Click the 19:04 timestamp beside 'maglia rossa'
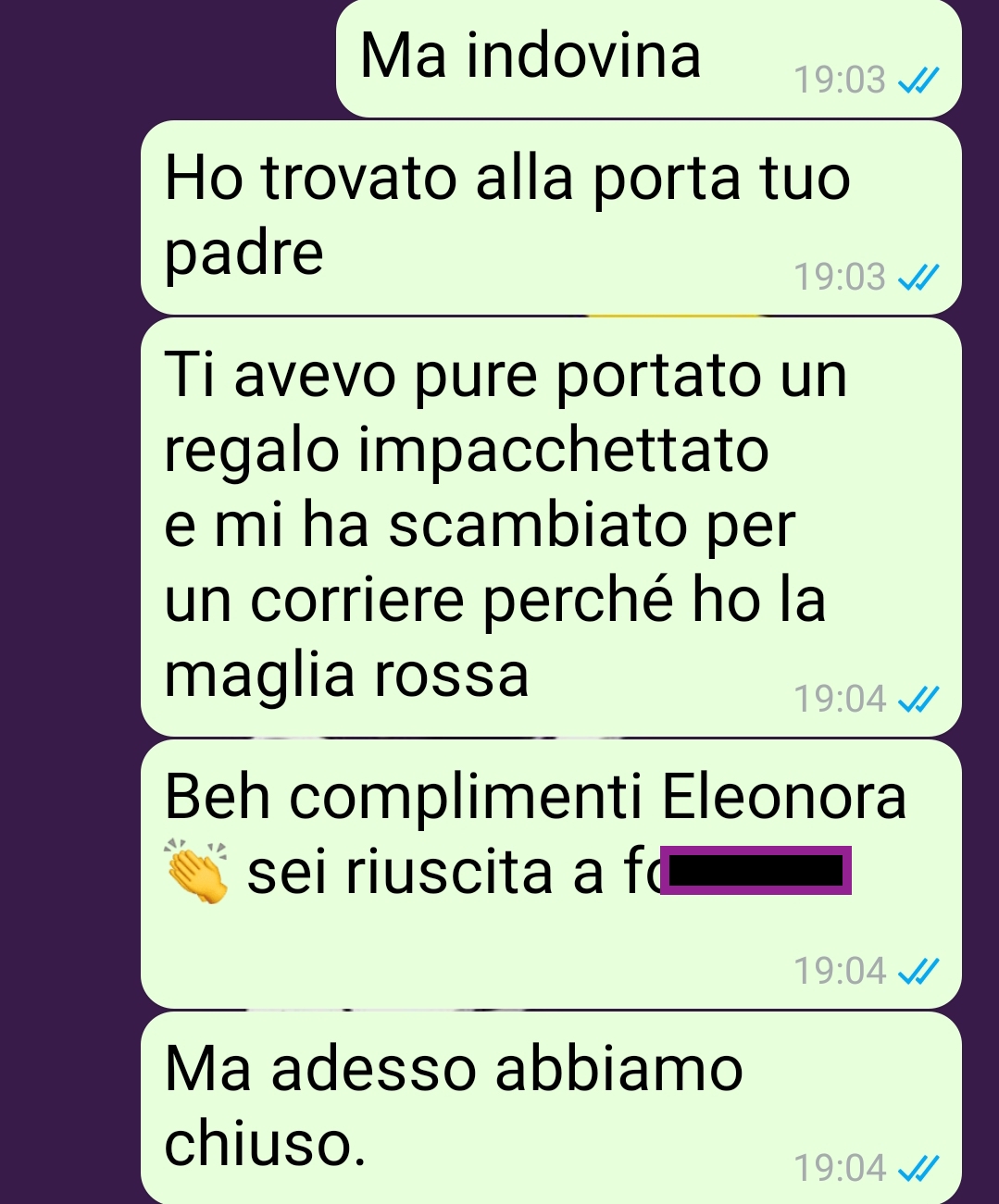The image size is (999, 1204). coord(841,699)
